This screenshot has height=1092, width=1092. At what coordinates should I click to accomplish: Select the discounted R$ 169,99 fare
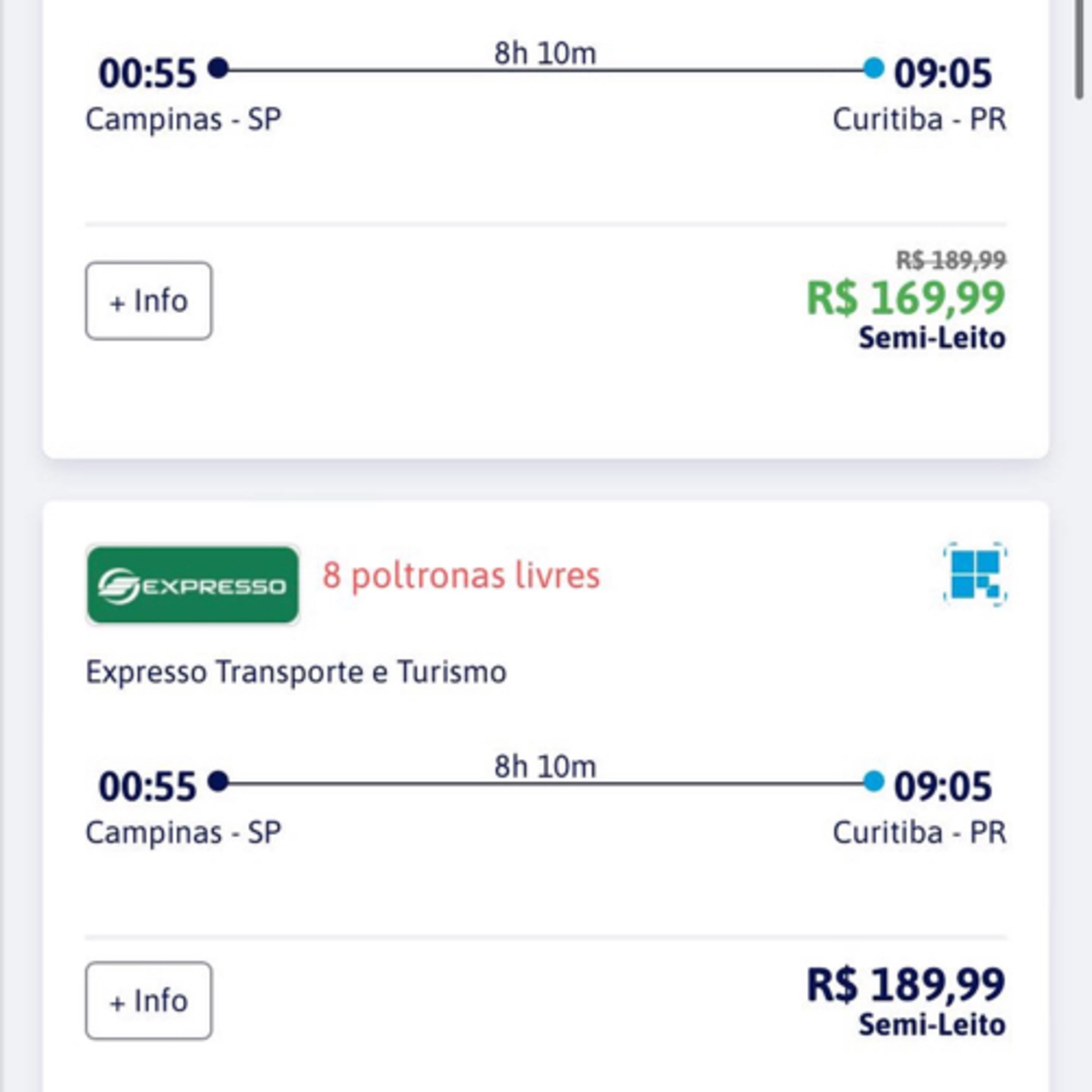pos(906,298)
